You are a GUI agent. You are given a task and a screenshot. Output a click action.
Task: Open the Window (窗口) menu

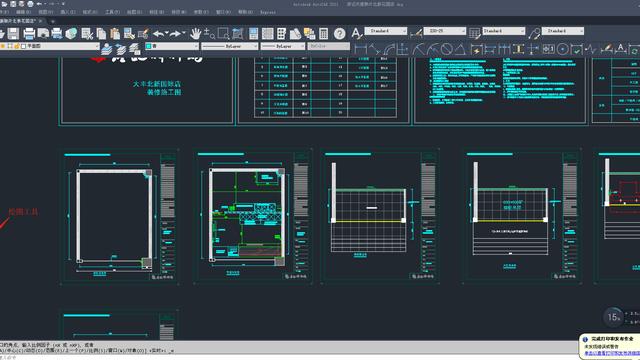[223, 12]
